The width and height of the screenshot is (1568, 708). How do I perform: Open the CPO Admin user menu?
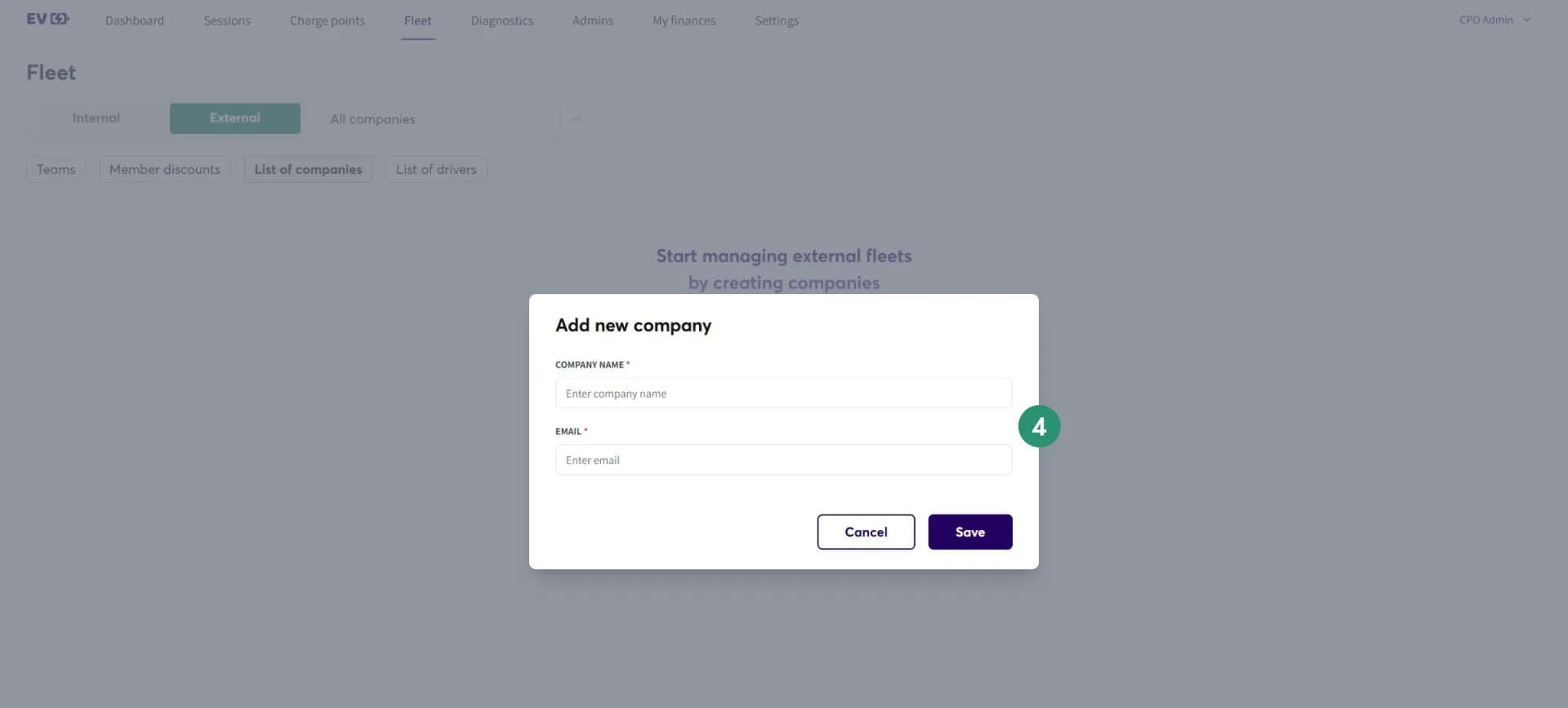pyautogui.click(x=1494, y=20)
